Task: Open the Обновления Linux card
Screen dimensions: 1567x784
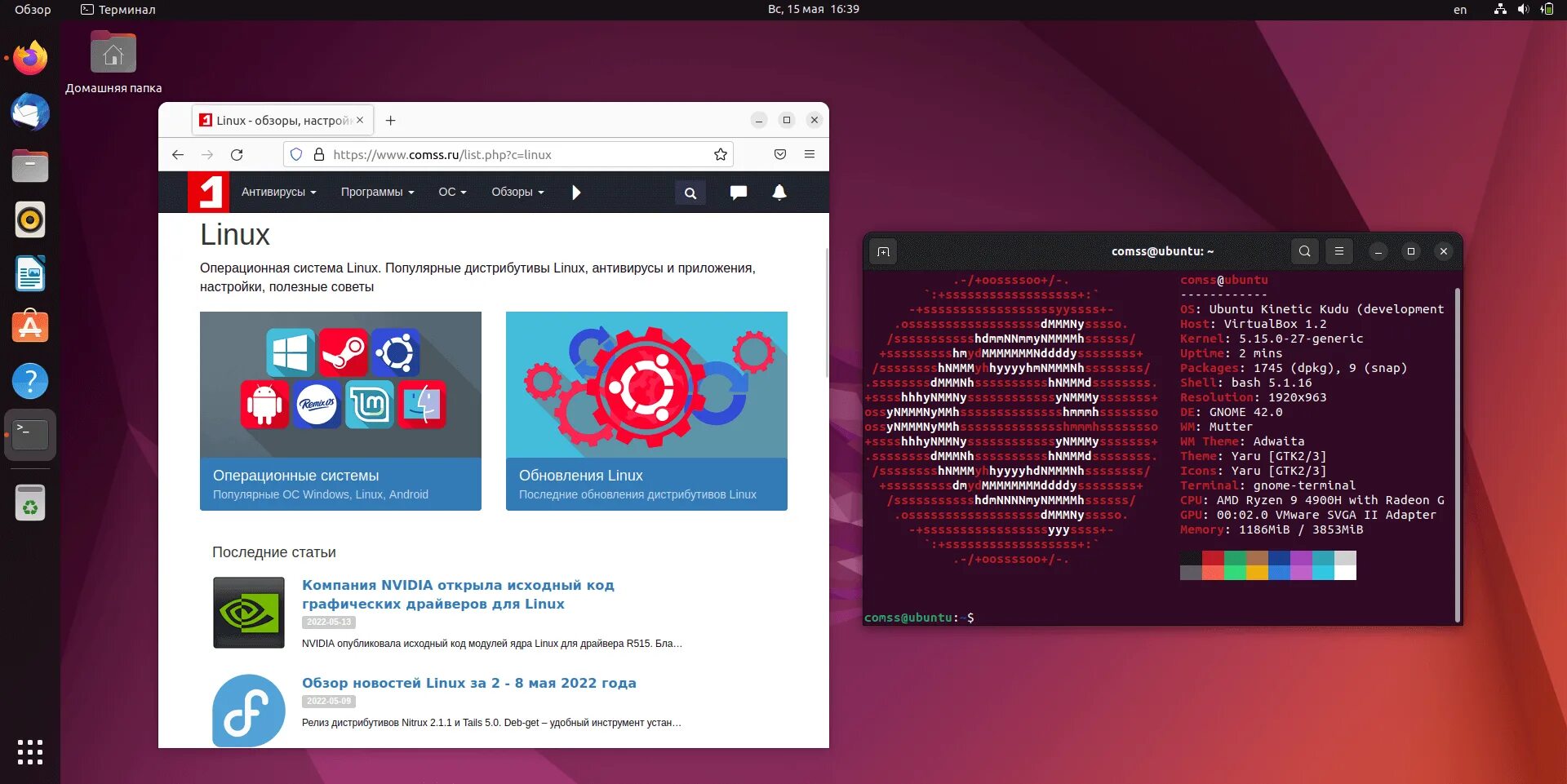Action: pyautogui.click(x=646, y=411)
